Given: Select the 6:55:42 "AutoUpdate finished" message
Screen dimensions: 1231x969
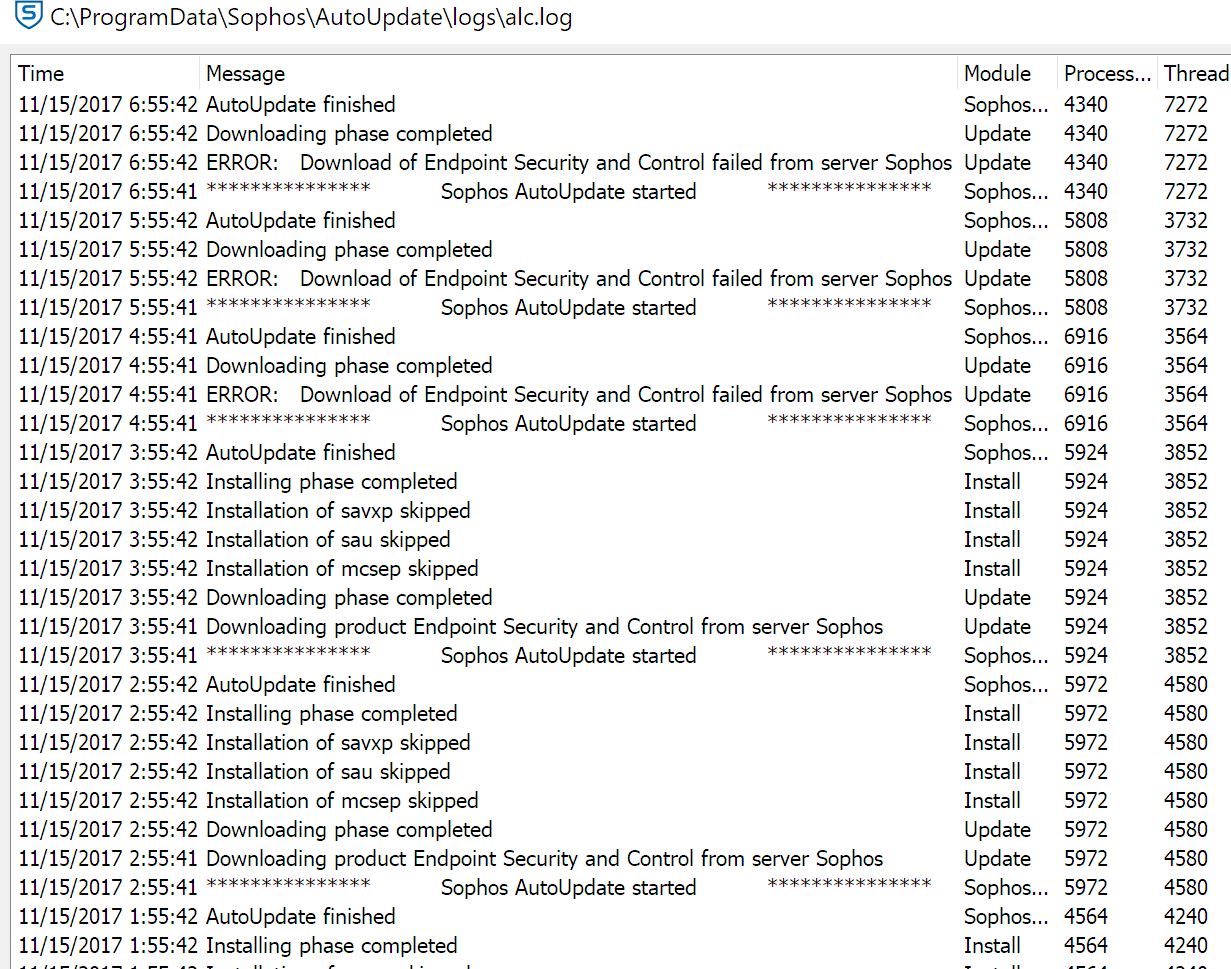Looking at the screenshot, I should (x=300, y=104).
